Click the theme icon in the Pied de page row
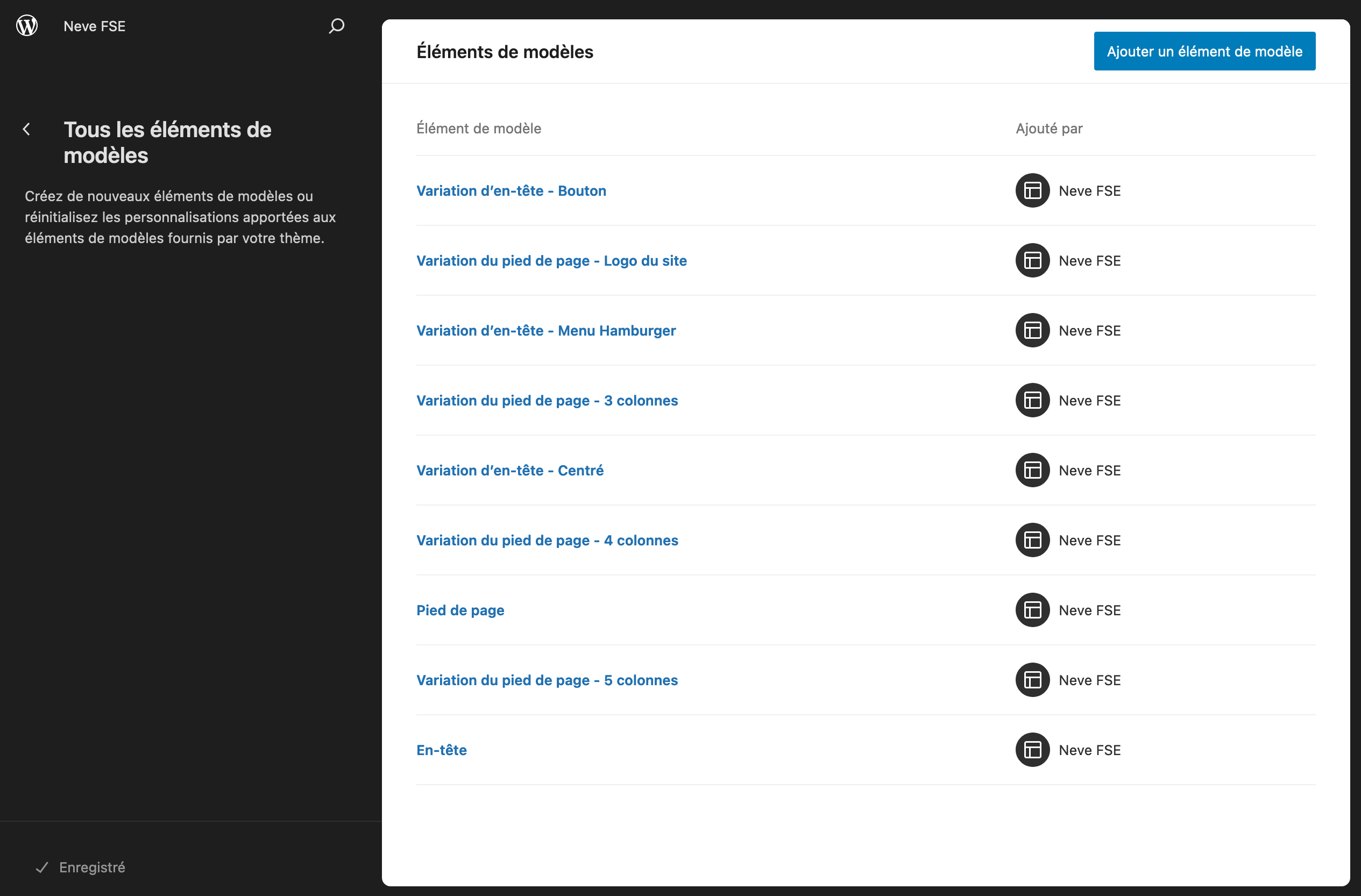The width and height of the screenshot is (1361, 896). (x=1032, y=610)
